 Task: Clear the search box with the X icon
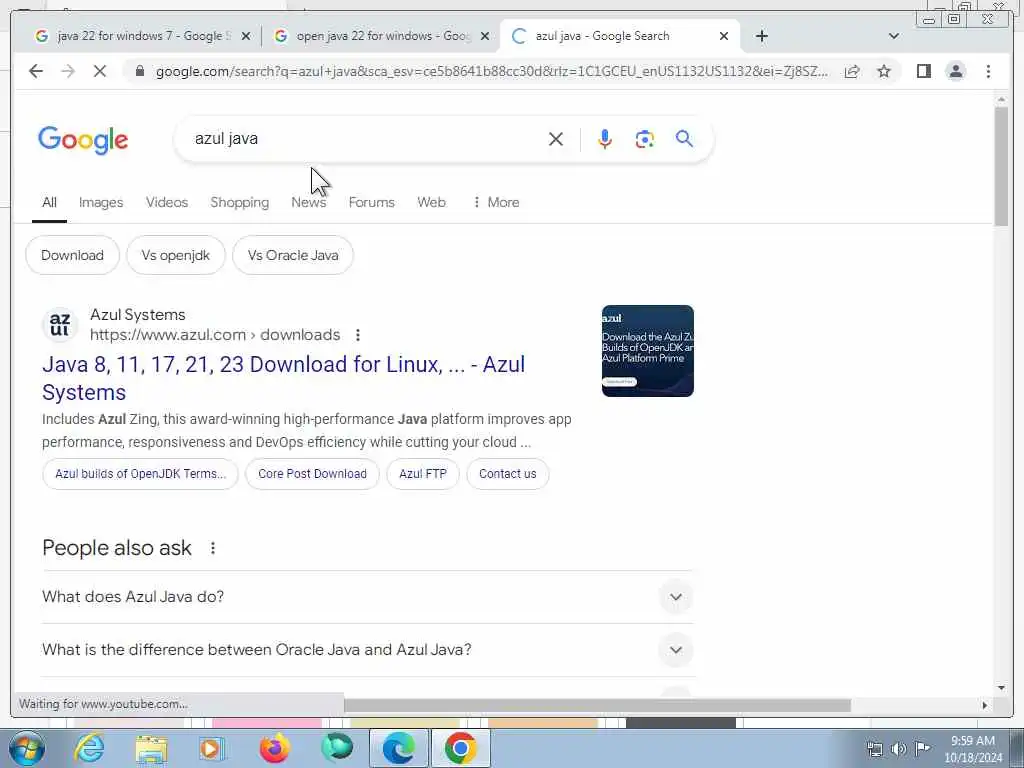pyautogui.click(x=556, y=139)
